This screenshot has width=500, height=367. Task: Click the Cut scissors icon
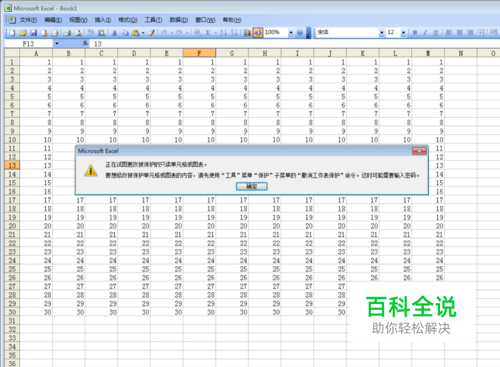[x=114, y=33]
